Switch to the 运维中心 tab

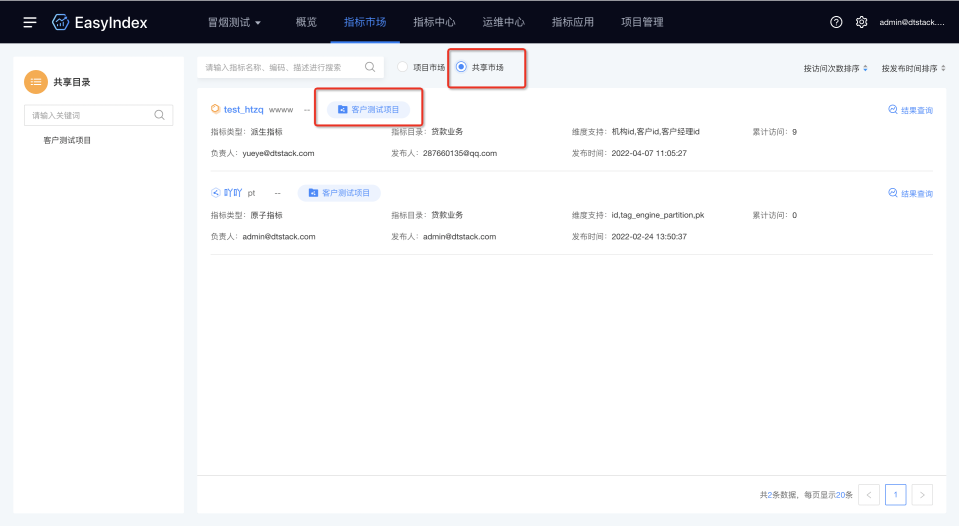tap(503, 22)
